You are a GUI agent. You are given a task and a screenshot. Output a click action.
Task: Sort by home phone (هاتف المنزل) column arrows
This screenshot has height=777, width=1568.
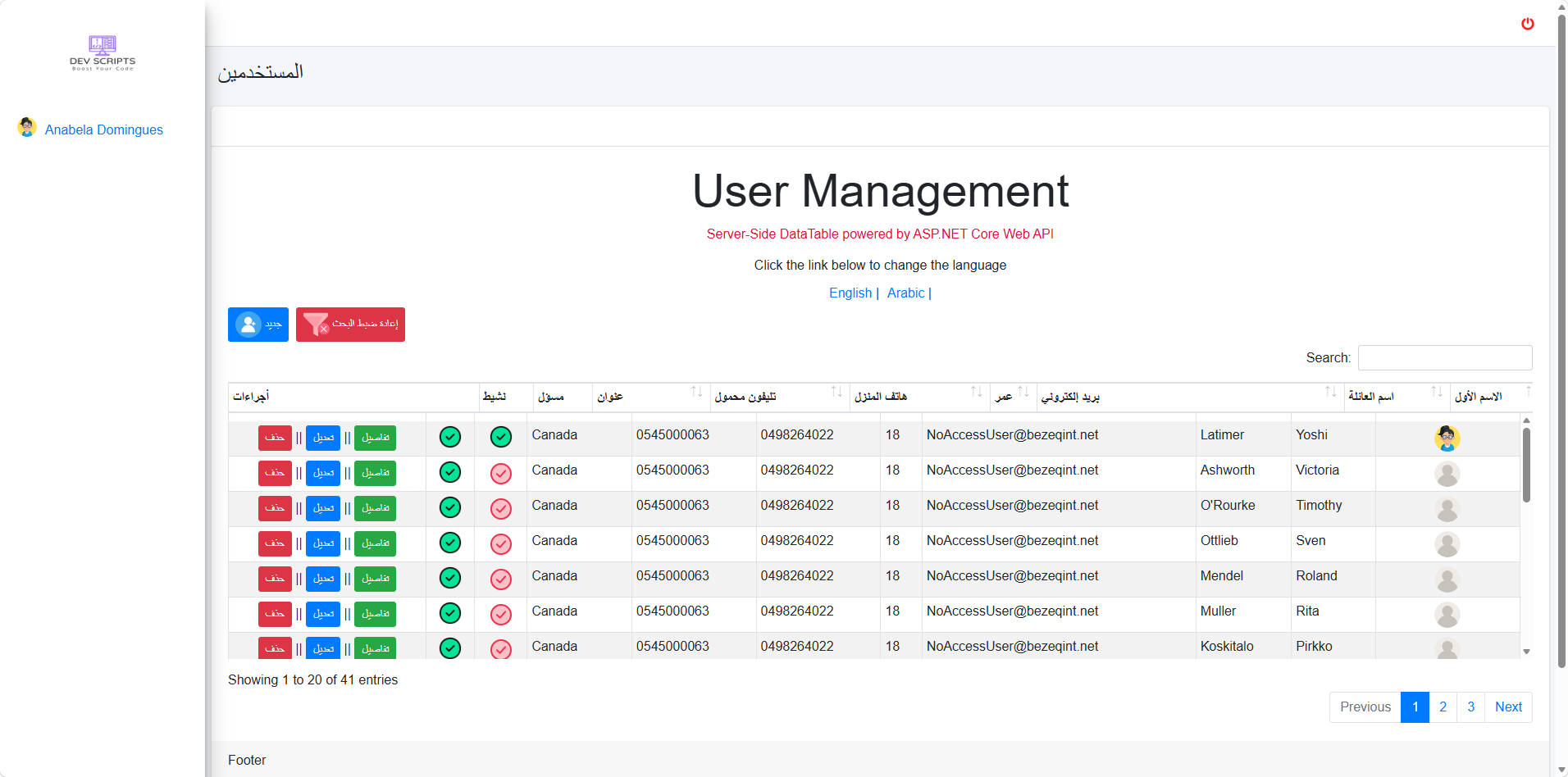pos(976,392)
